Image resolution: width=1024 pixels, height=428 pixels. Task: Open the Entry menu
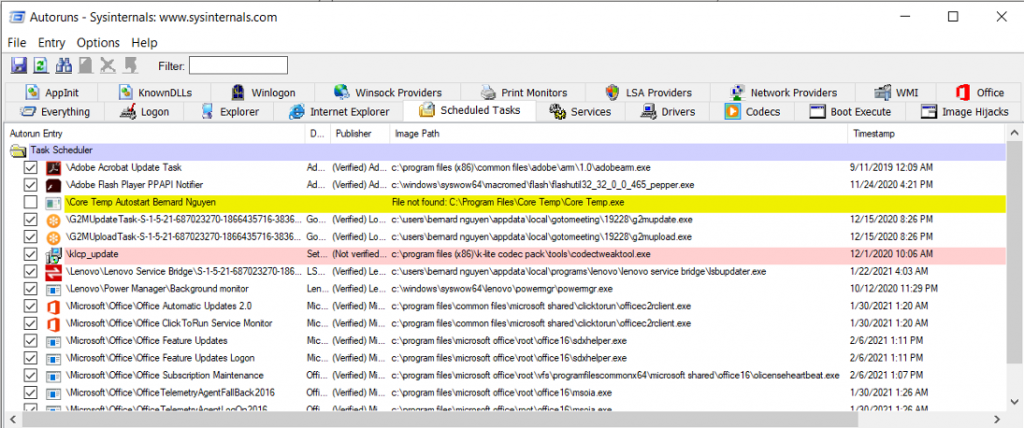(x=52, y=43)
